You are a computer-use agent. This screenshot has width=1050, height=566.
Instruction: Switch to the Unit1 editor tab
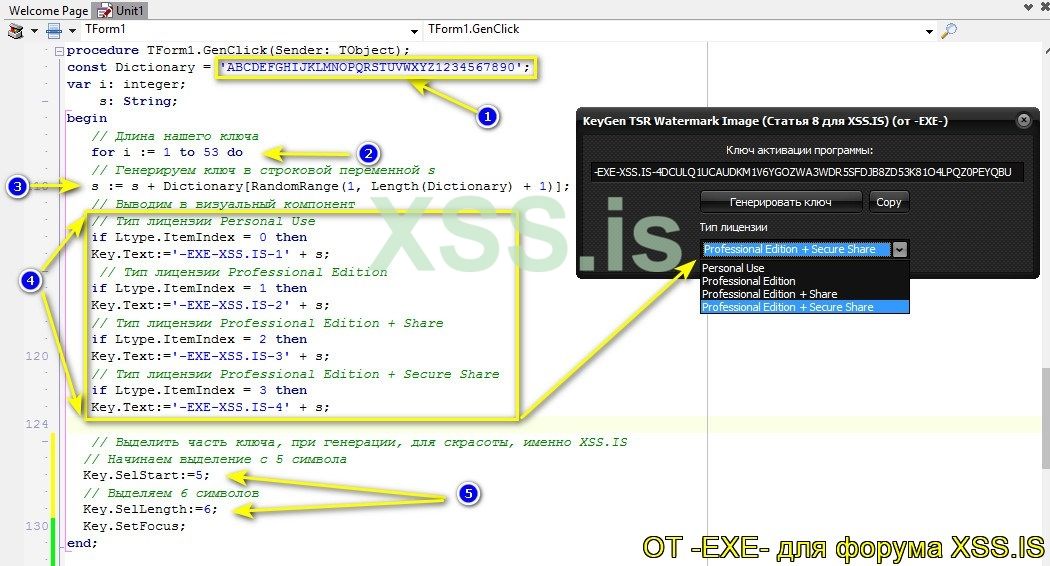click(121, 10)
